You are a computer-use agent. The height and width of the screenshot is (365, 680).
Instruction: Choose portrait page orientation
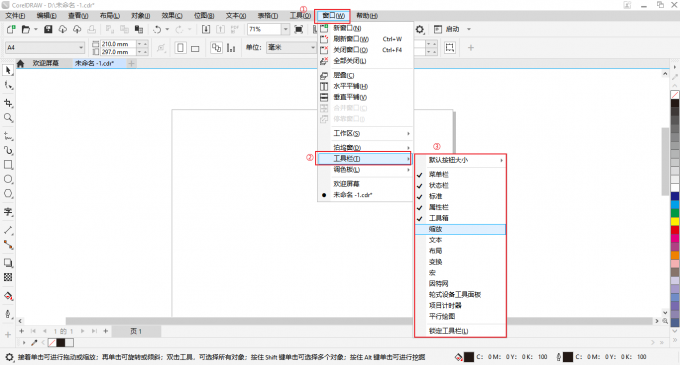(x=180, y=47)
